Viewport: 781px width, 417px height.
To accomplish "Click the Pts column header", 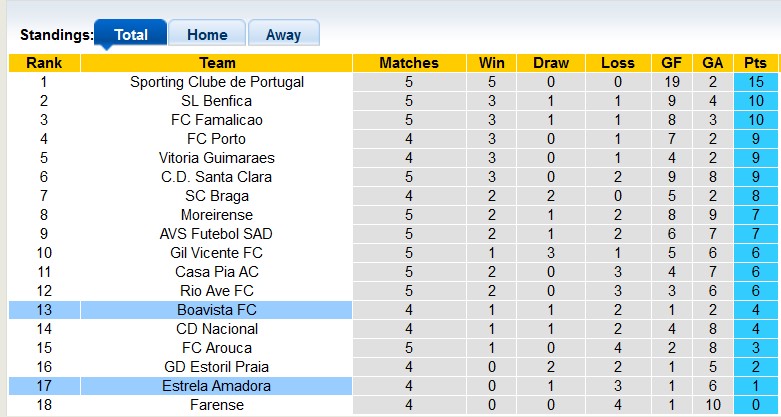I will click(x=756, y=63).
